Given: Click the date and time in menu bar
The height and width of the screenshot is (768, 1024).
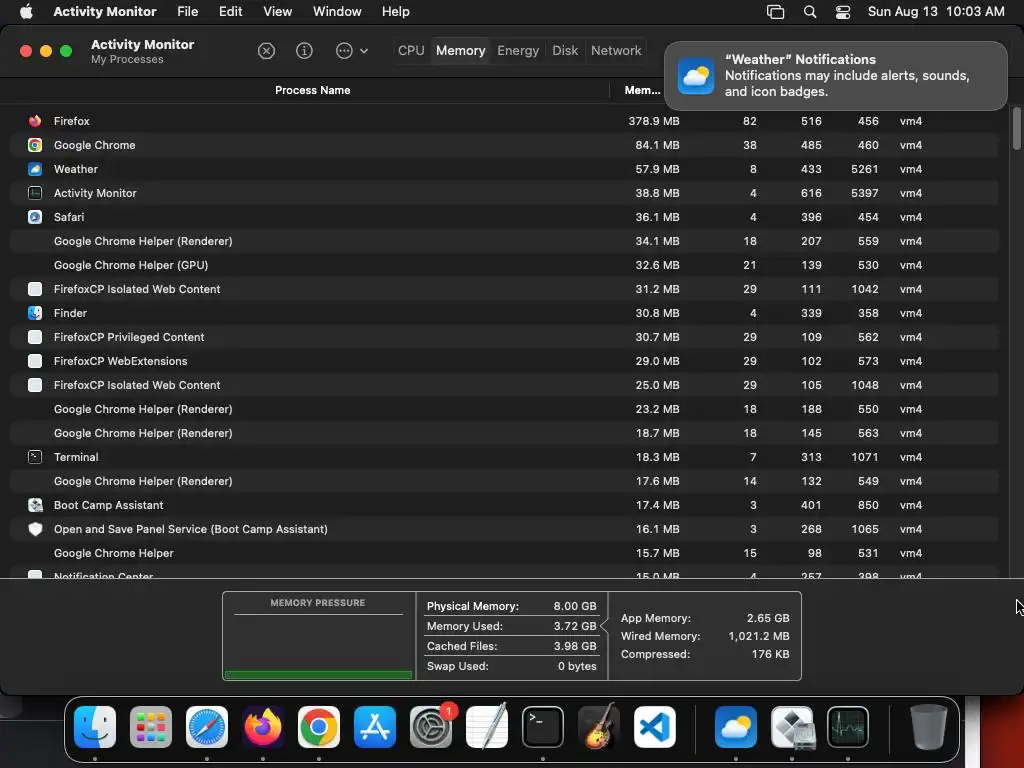Looking at the screenshot, I should (x=936, y=12).
